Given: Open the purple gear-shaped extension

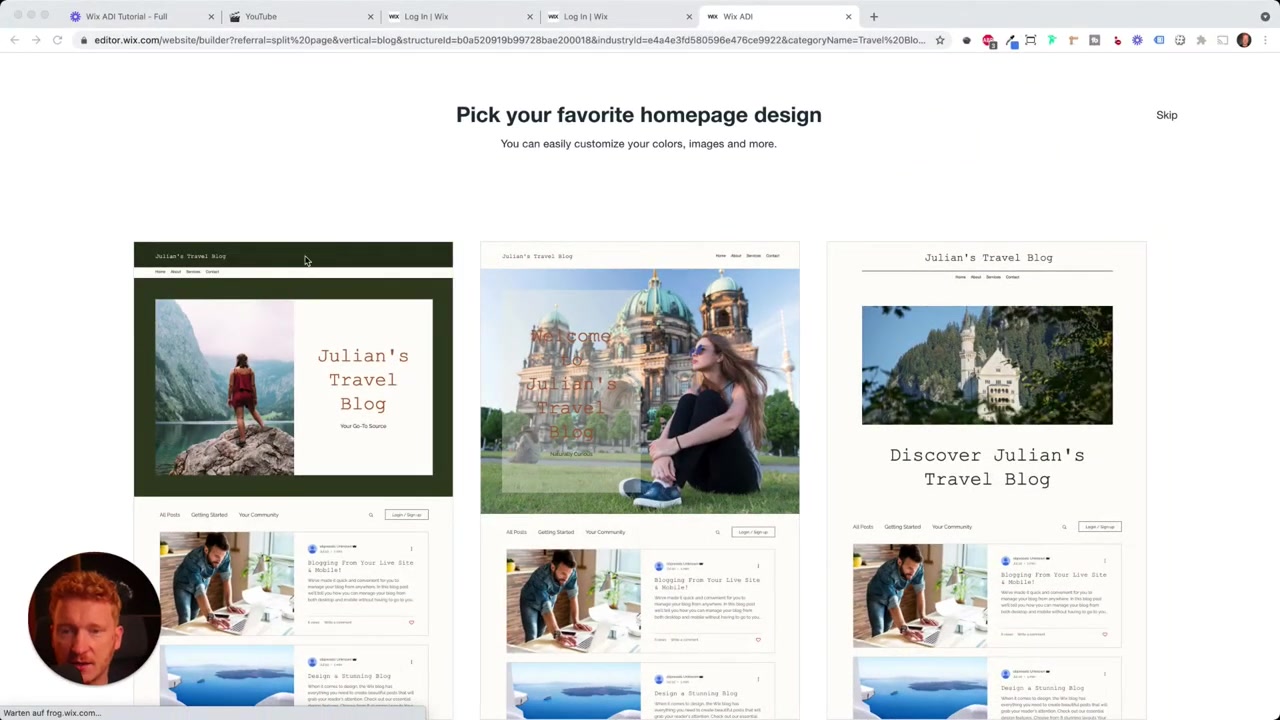Looking at the screenshot, I should [1137, 40].
